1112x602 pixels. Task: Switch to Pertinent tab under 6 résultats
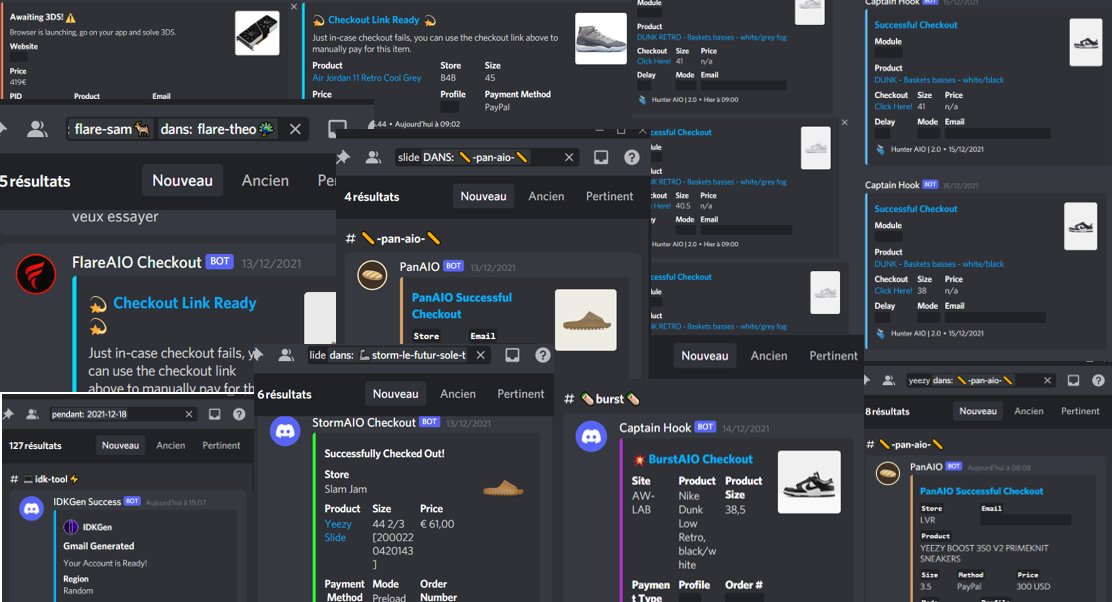(x=521, y=394)
